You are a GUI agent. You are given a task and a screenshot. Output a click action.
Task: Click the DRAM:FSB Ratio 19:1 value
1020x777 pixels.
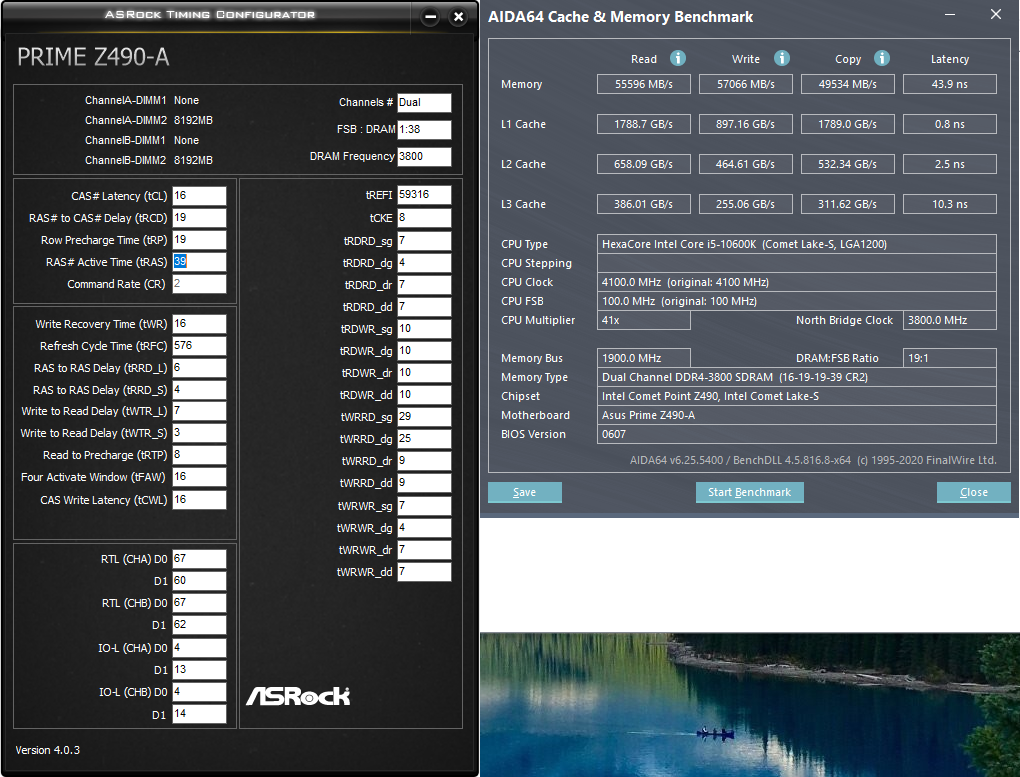(x=950, y=358)
